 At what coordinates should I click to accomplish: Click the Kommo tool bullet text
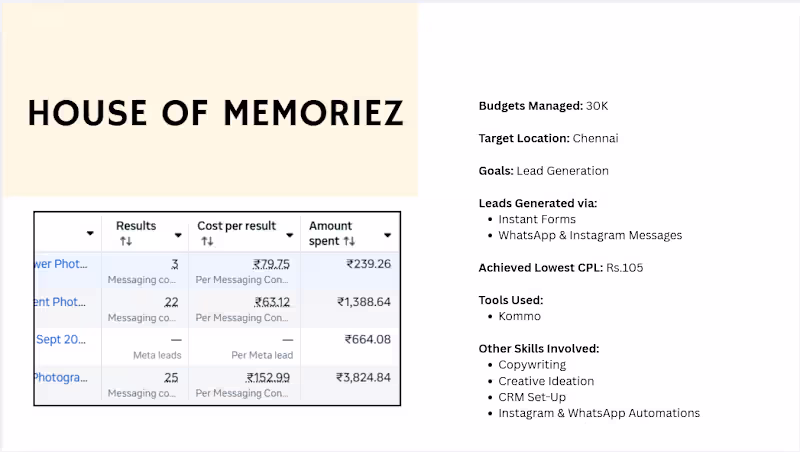click(x=519, y=316)
